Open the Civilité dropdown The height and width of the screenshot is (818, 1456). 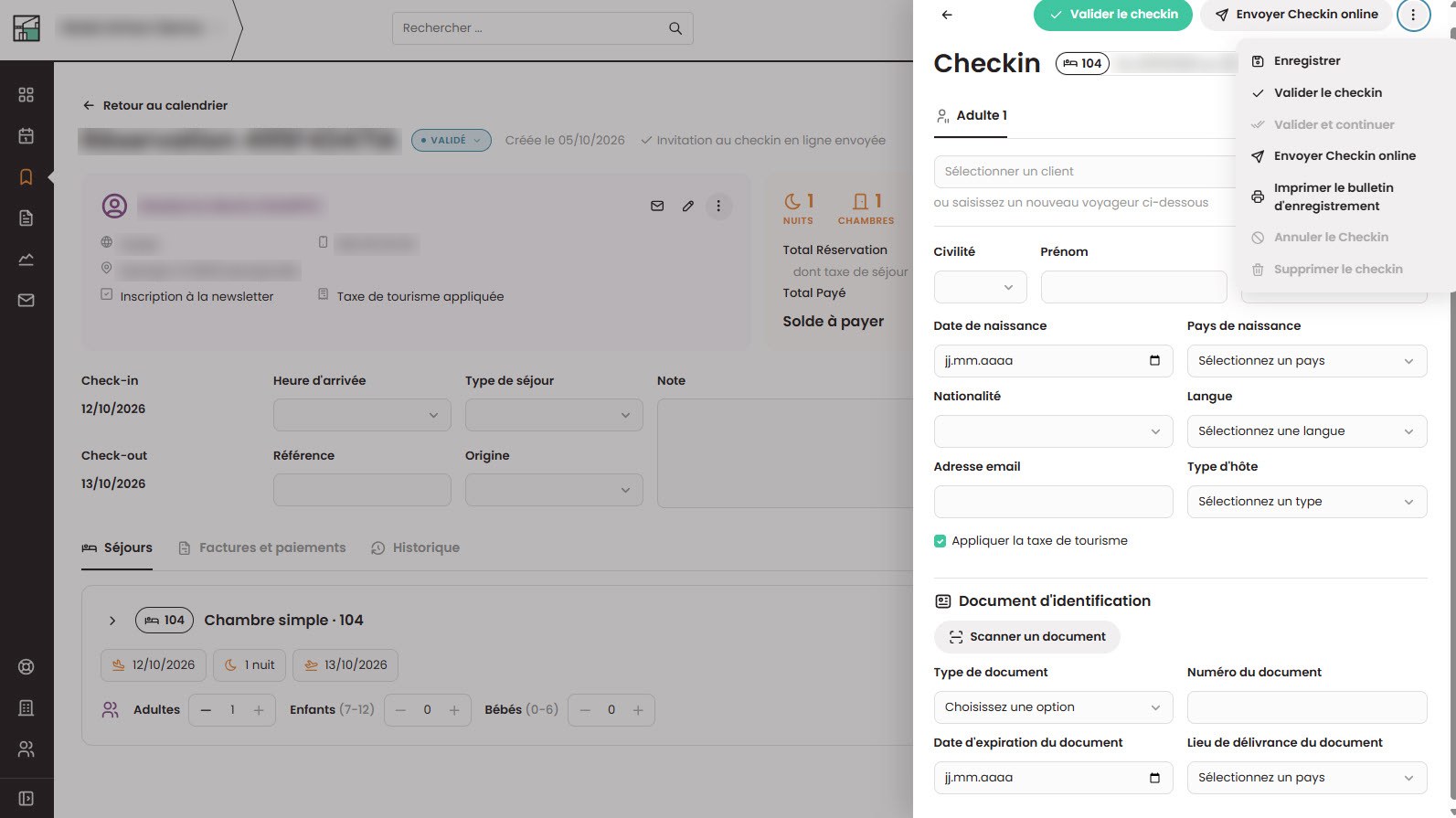[980, 287]
